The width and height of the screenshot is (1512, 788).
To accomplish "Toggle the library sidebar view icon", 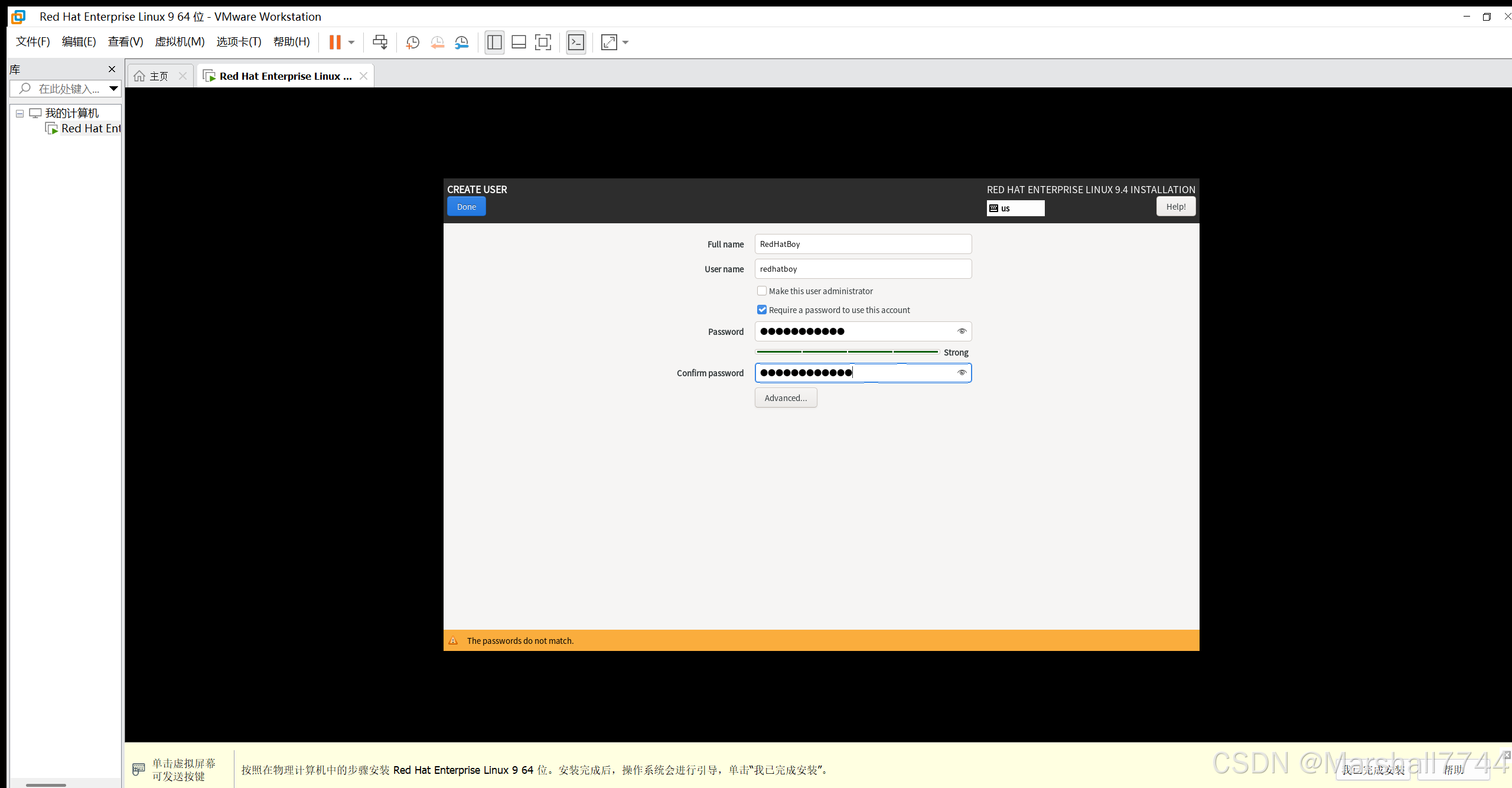I will pos(494,43).
